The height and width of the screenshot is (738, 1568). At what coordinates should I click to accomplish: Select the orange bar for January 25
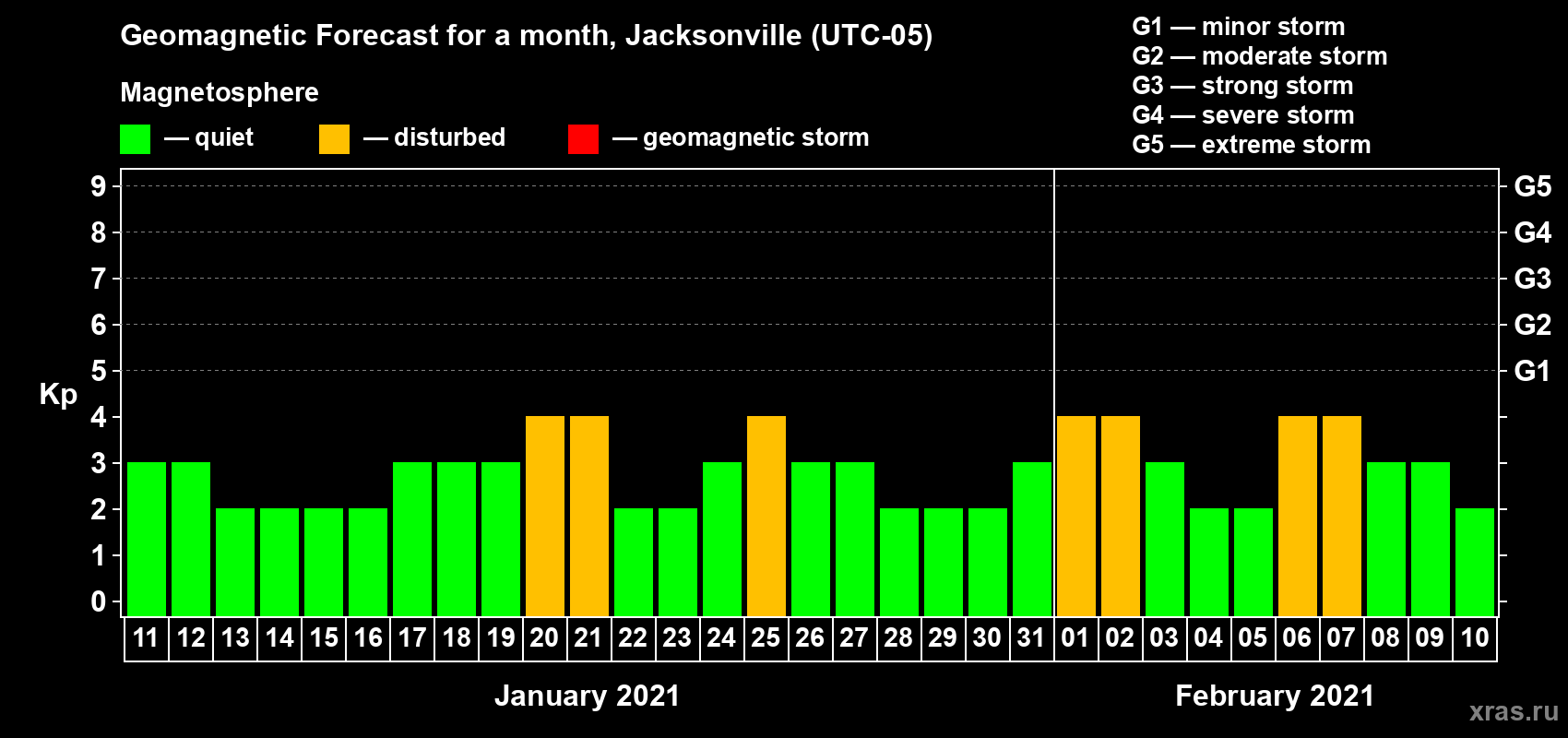pos(766,517)
